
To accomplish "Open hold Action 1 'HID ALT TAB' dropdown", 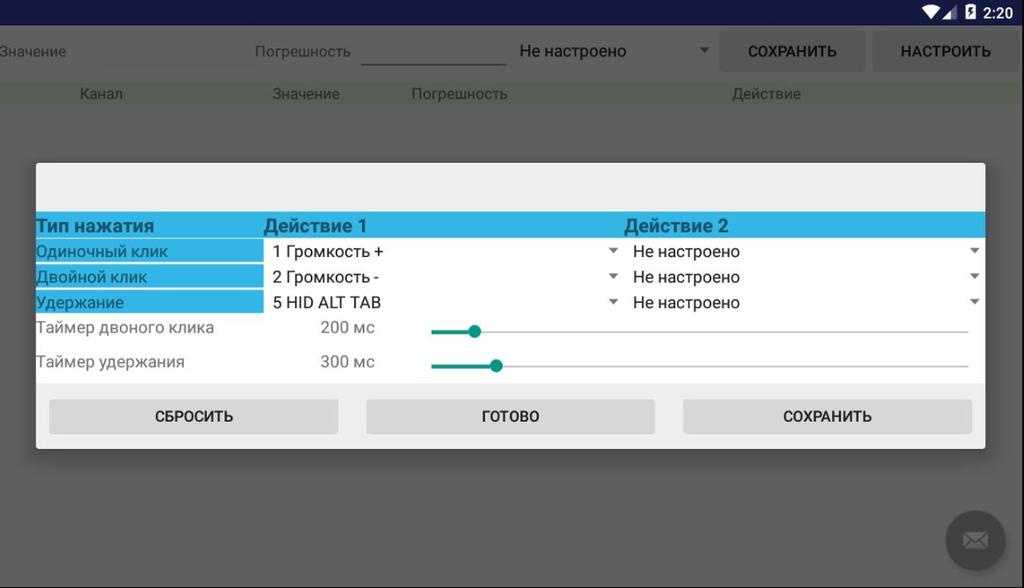I will pos(444,302).
